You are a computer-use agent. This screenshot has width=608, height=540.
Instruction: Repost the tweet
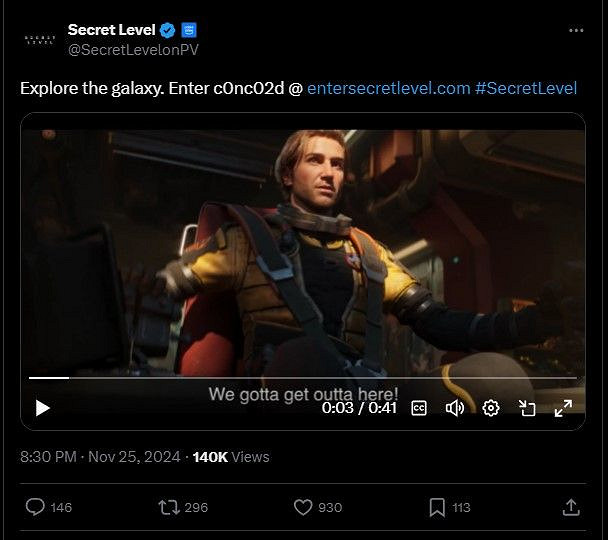(169, 507)
